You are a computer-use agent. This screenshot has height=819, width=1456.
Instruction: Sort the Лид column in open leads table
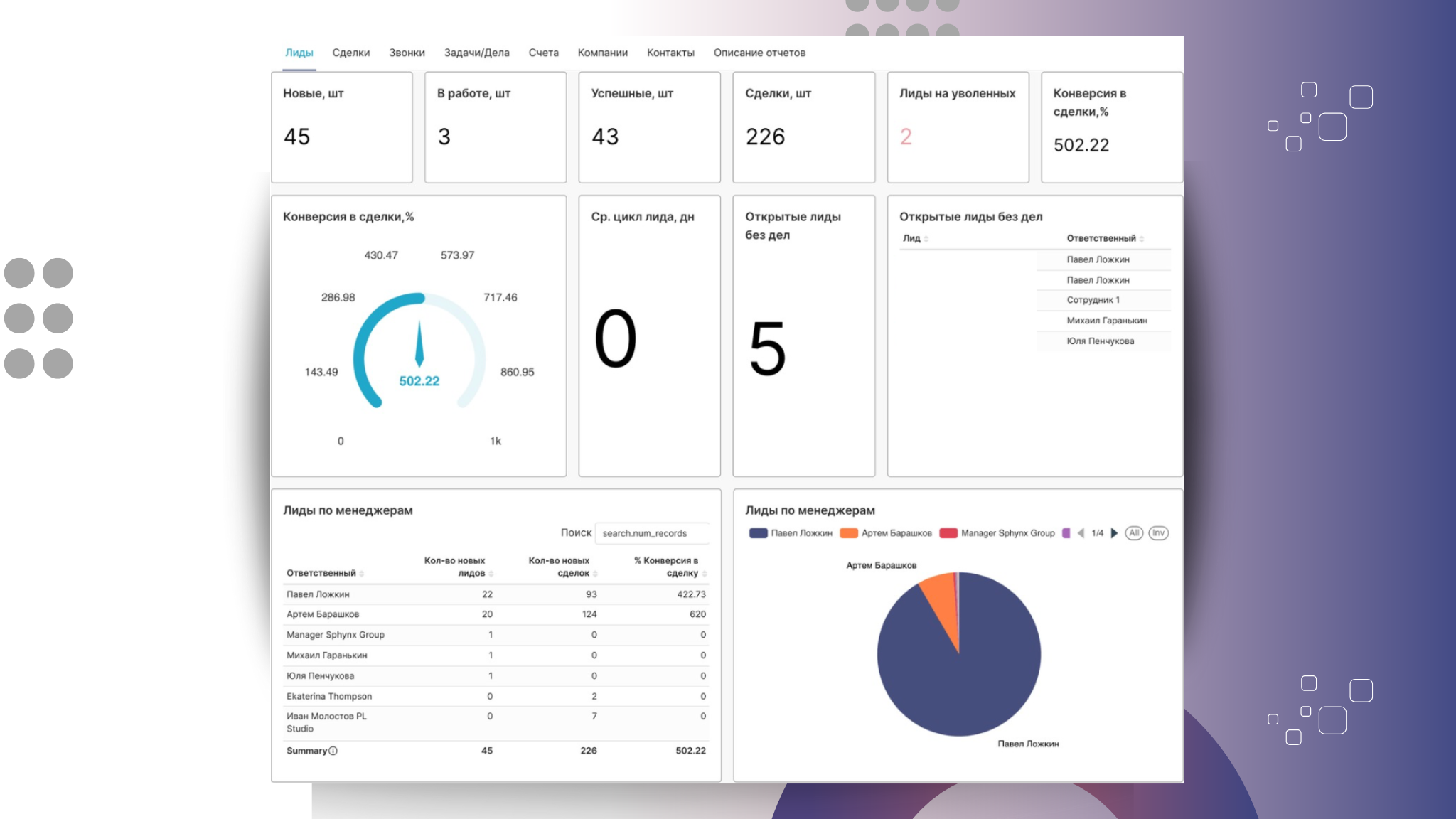[x=926, y=239]
